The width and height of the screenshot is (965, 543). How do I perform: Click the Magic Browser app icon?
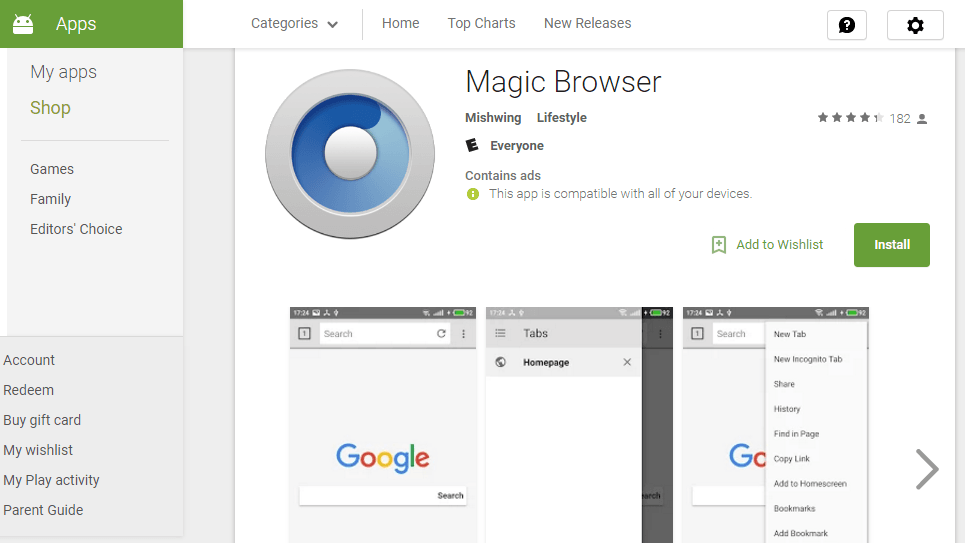tap(350, 154)
